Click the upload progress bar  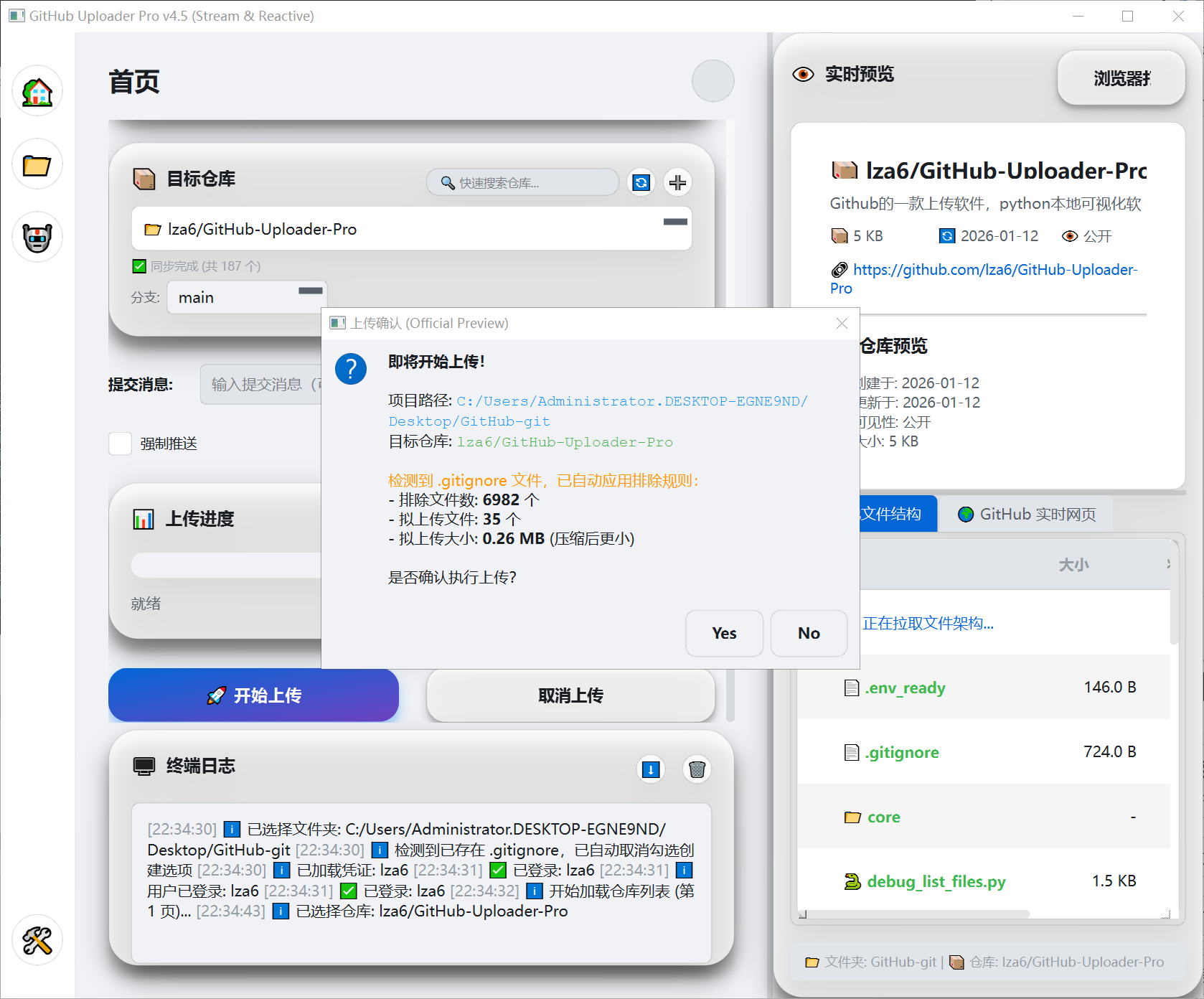click(227, 566)
